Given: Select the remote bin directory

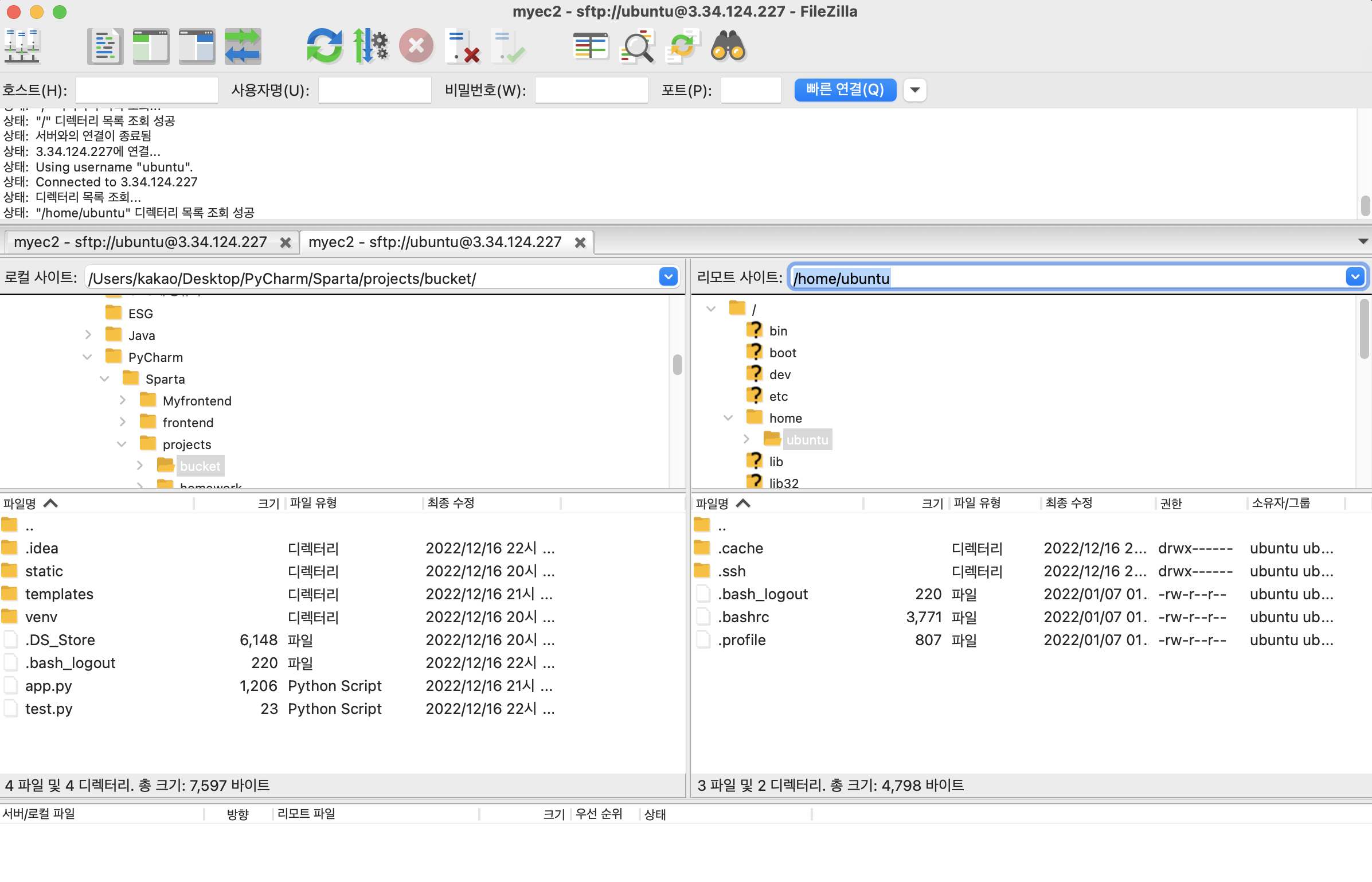Looking at the screenshot, I should 778,331.
